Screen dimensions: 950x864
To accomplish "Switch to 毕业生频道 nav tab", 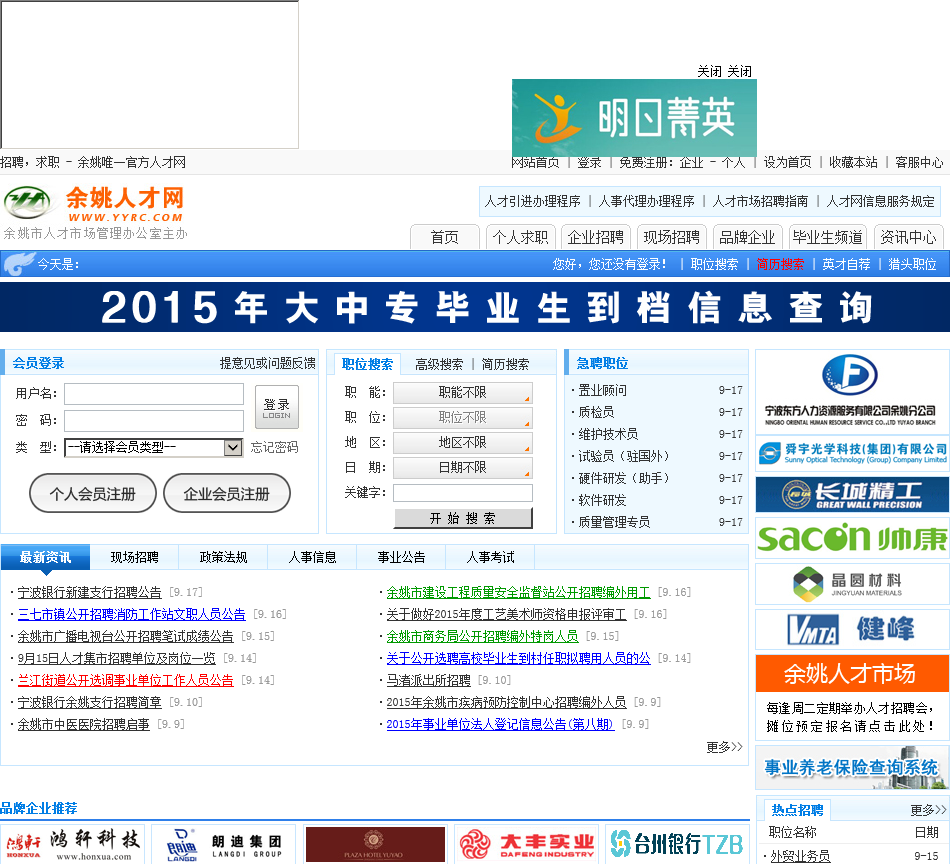I will point(828,237).
